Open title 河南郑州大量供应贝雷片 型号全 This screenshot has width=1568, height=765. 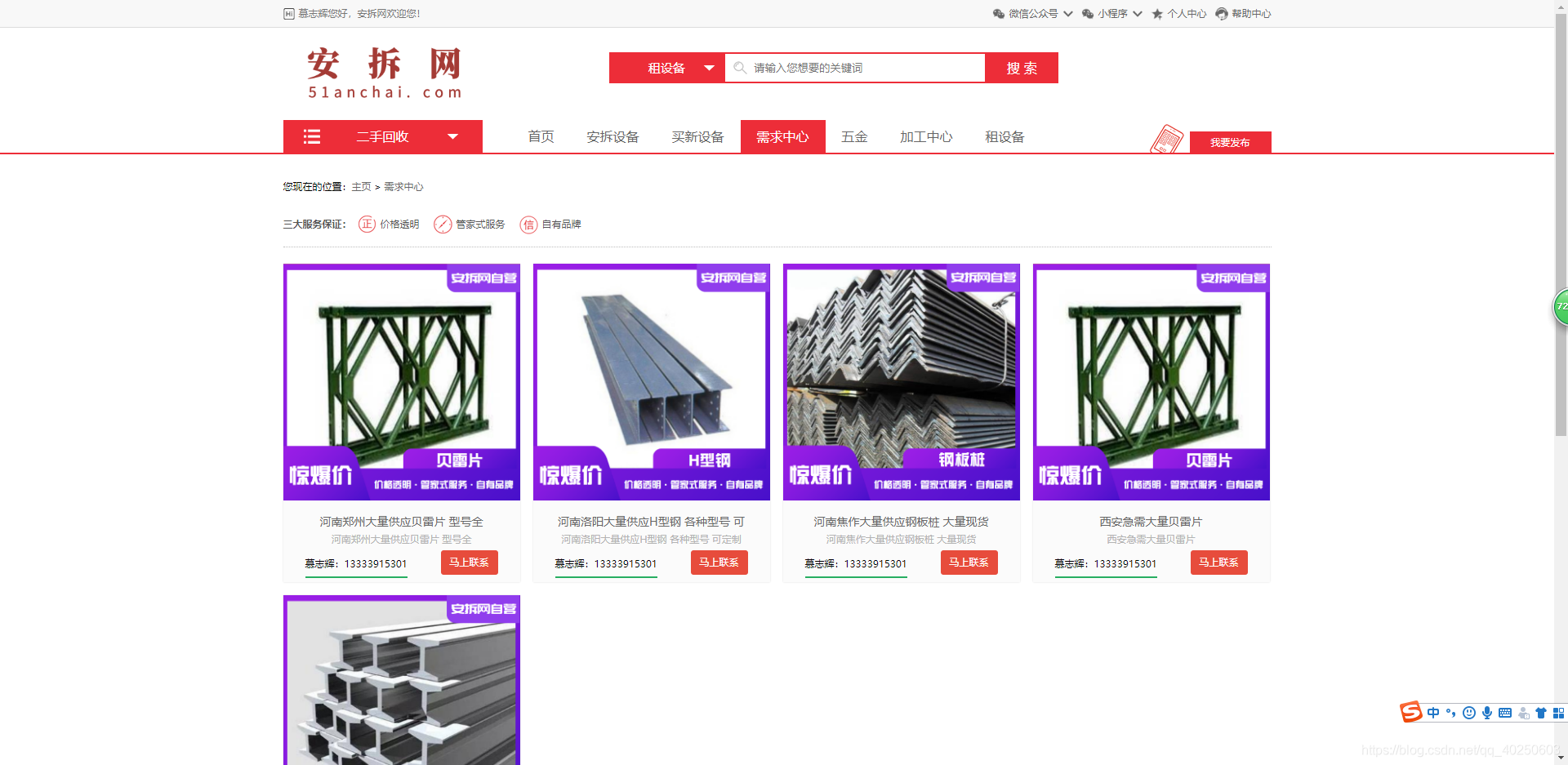pos(401,521)
